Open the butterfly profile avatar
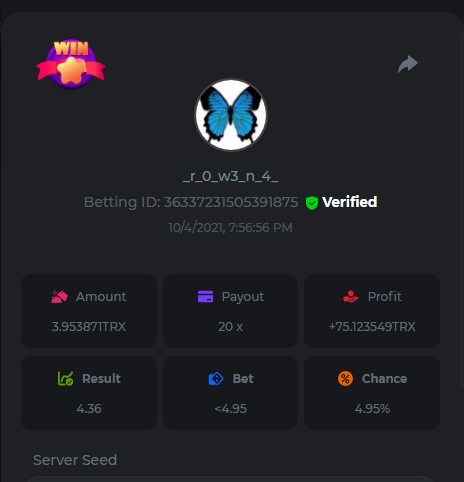The image size is (464, 482). 231,115
